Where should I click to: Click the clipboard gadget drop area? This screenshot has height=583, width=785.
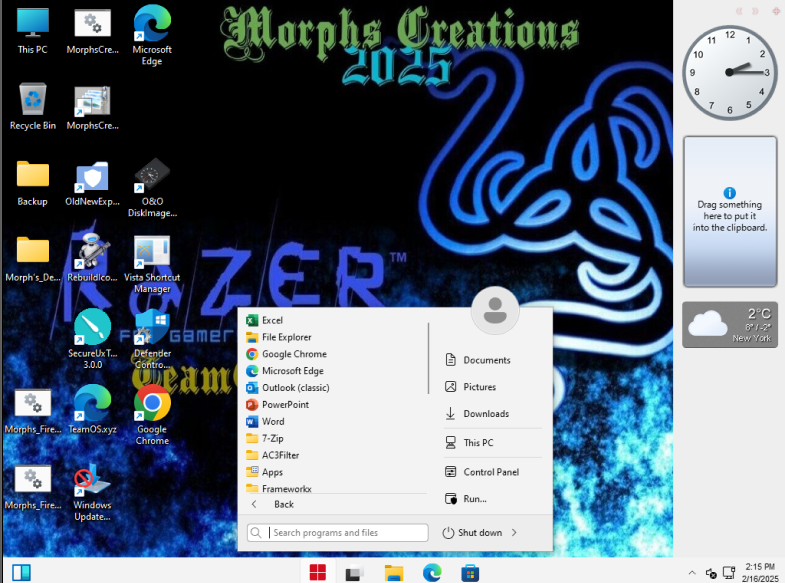click(730, 212)
